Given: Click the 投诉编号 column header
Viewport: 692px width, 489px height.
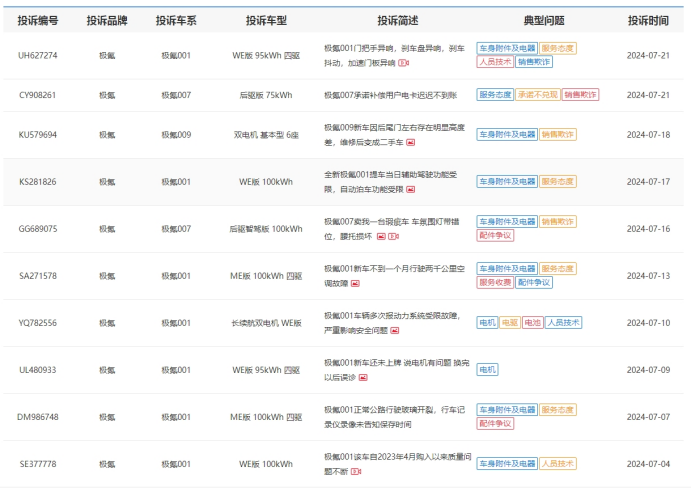Looking at the screenshot, I should point(38,20).
